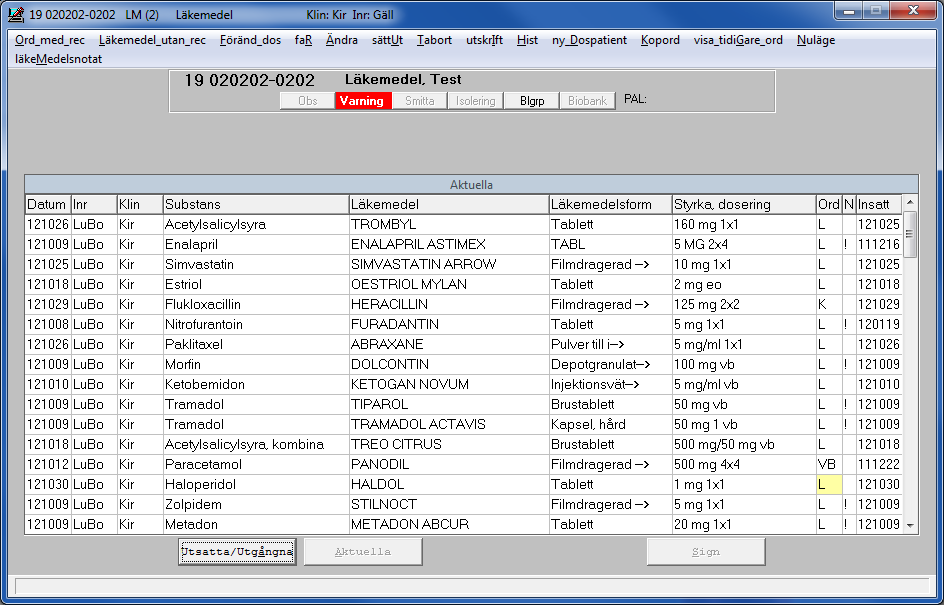Click the VB order cell for PANODIL
Viewport: 944px width, 605px height.
point(830,464)
